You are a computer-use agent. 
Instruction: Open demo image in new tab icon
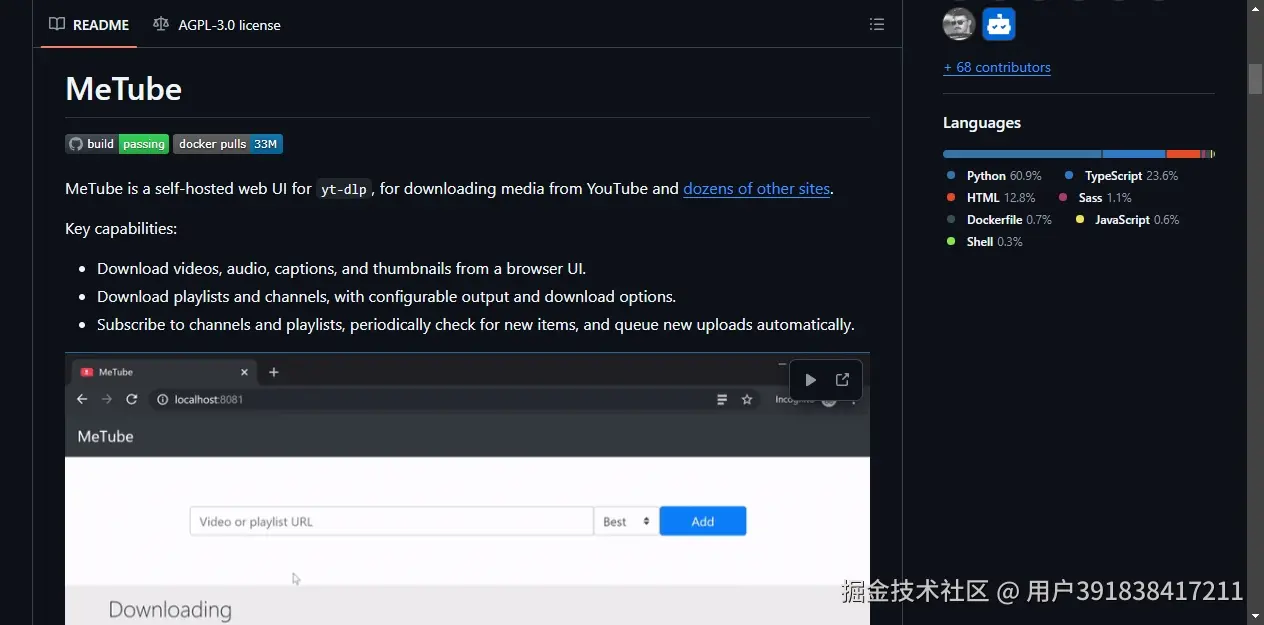click(842, 380)
